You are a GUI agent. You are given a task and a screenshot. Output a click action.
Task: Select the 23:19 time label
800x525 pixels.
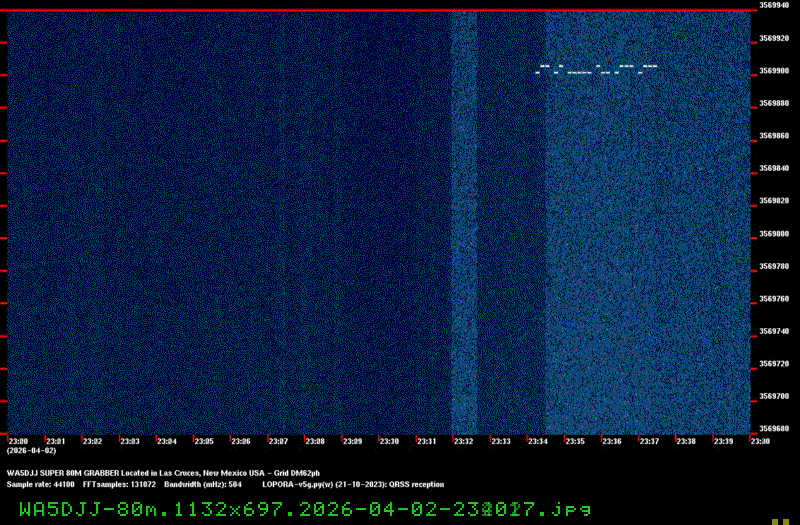click(x=723, y=441)
